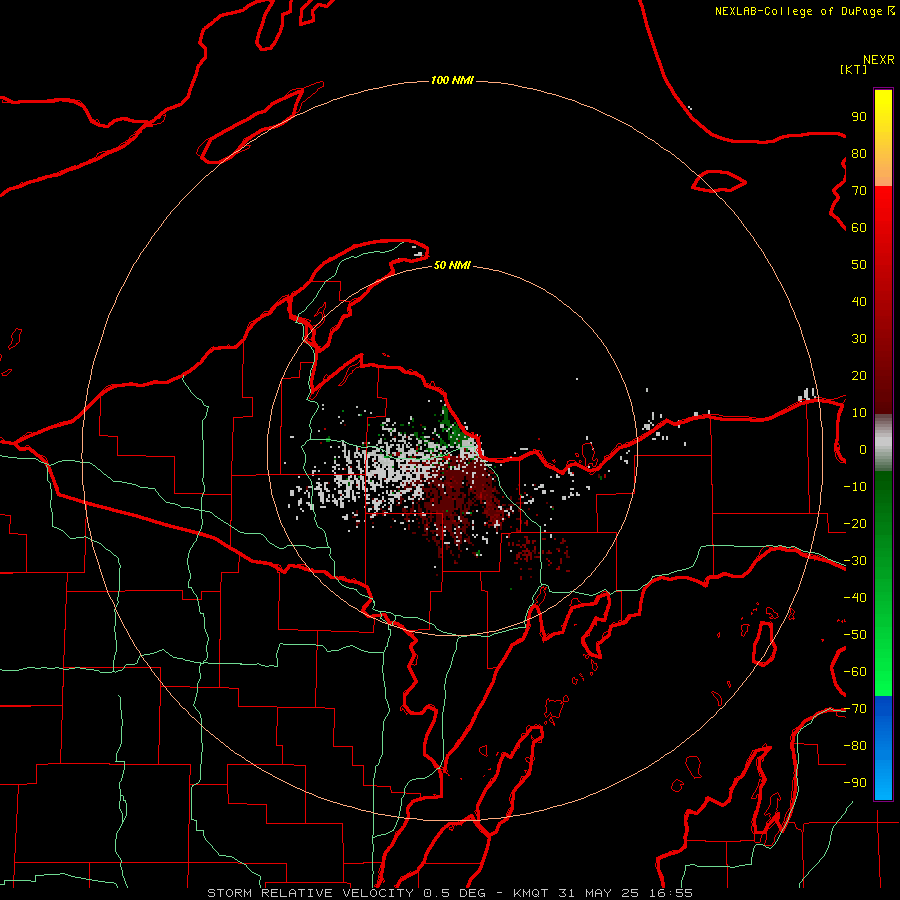
Task: Click the 20 knot value on scale
Action: pos(859,376)
